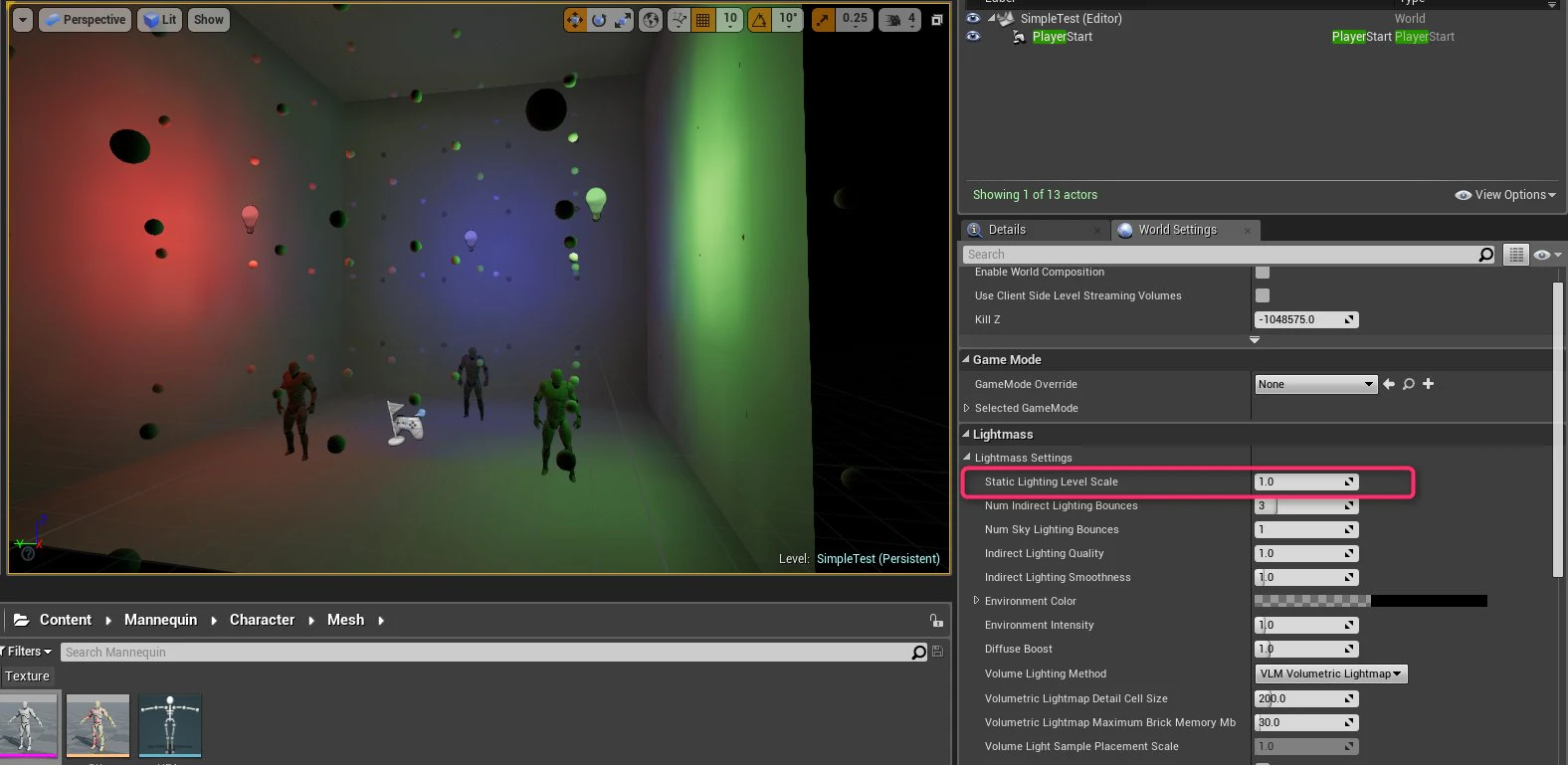Open the viewport Show menu
Screen dimensions: 1568x765
[x=209, y=20]
